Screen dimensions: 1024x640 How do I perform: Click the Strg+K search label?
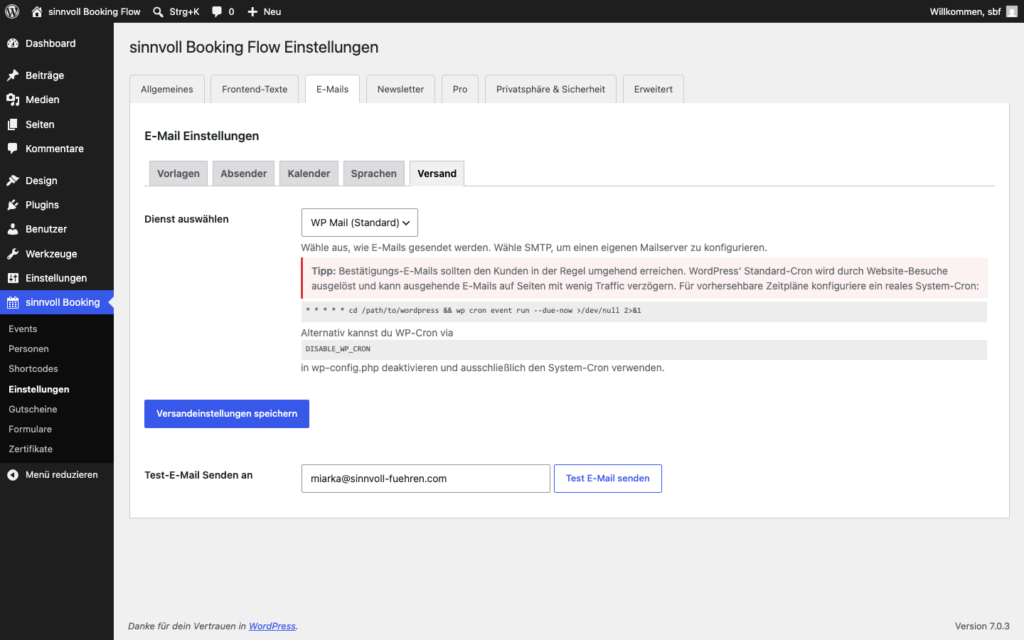(184, 12)
